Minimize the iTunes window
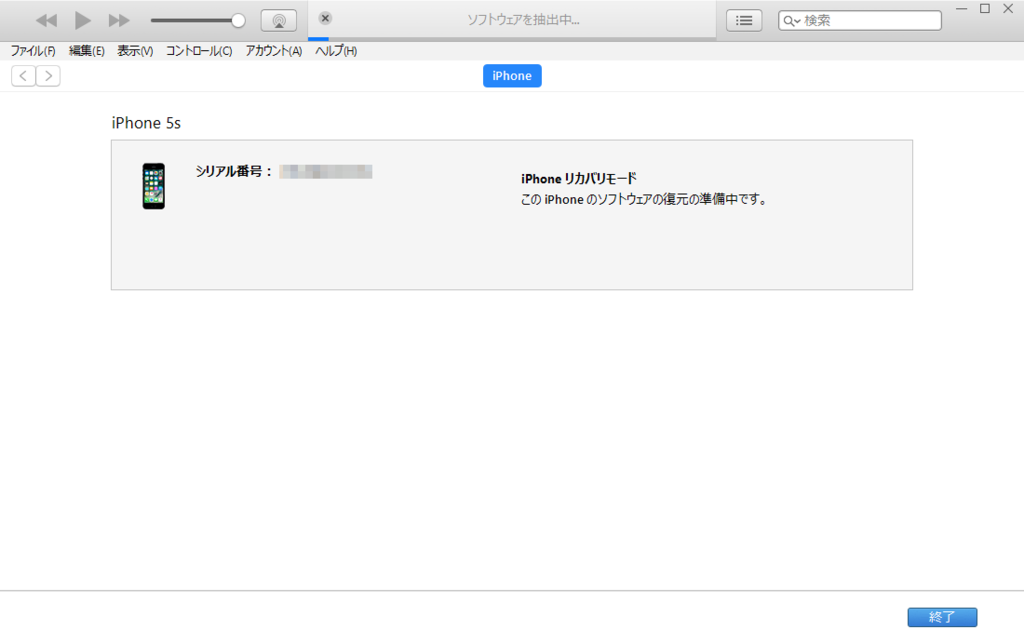The image size is (1024, 643). pos(961,8)
